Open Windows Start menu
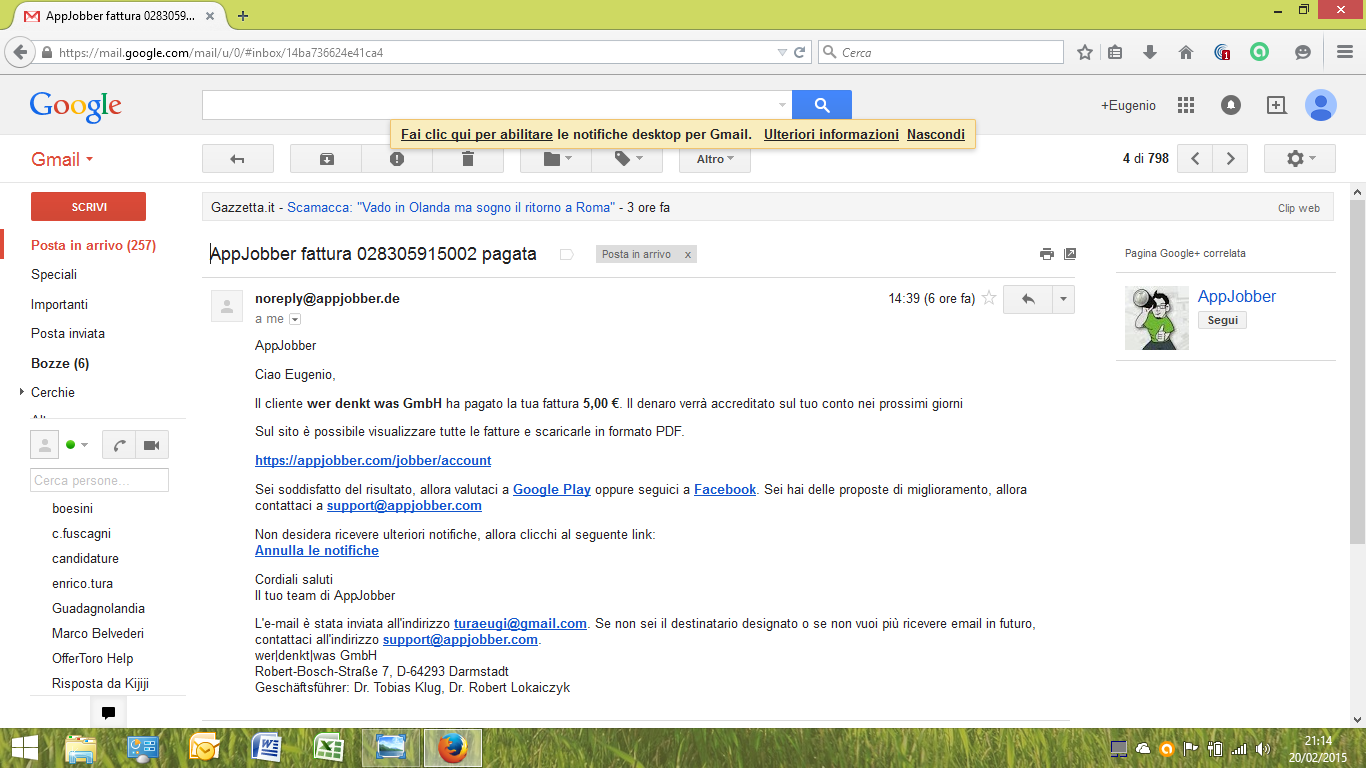The width and height of the screenshot is (1366, 768). [24, 748]
